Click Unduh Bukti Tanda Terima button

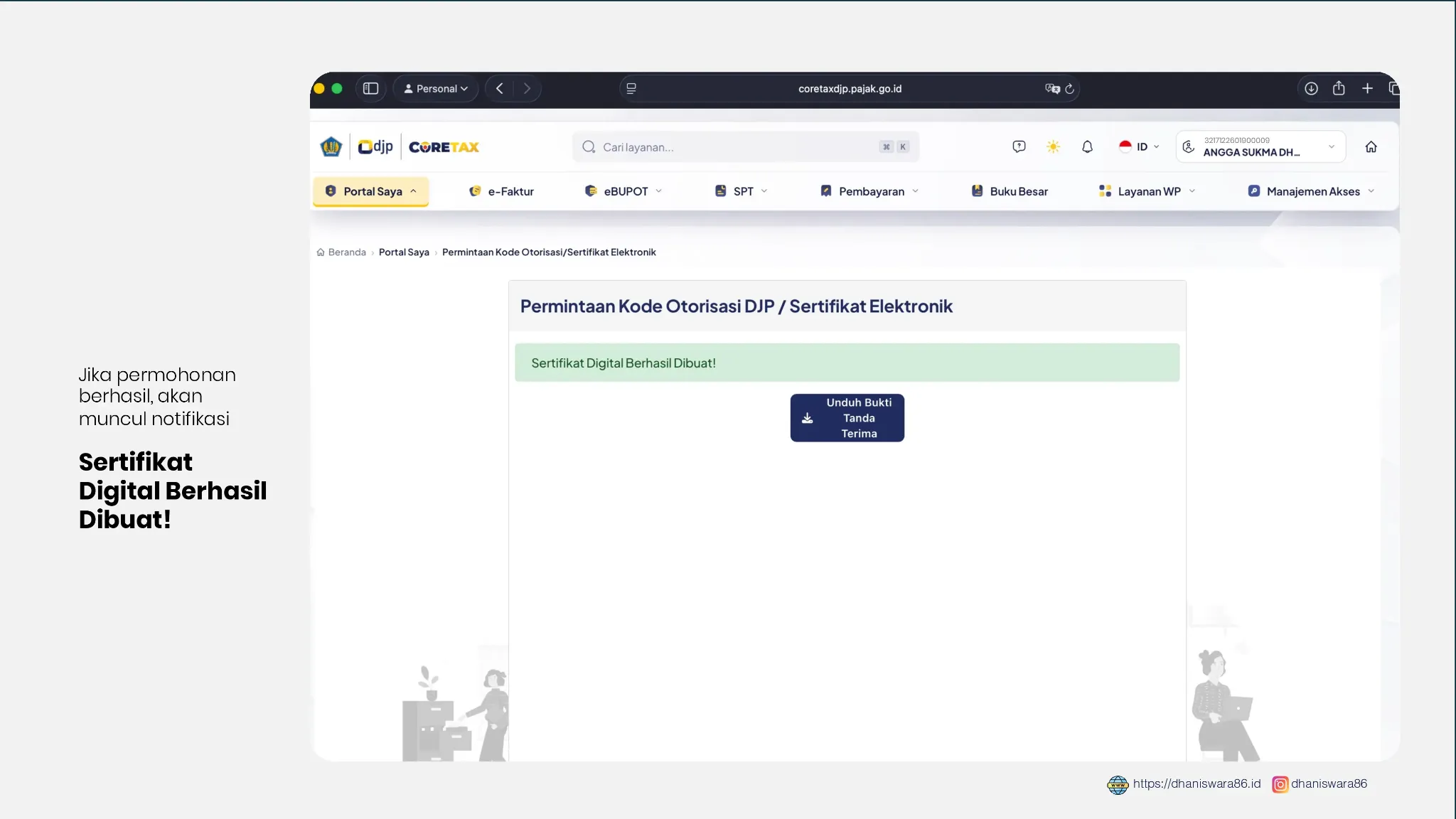847,418
